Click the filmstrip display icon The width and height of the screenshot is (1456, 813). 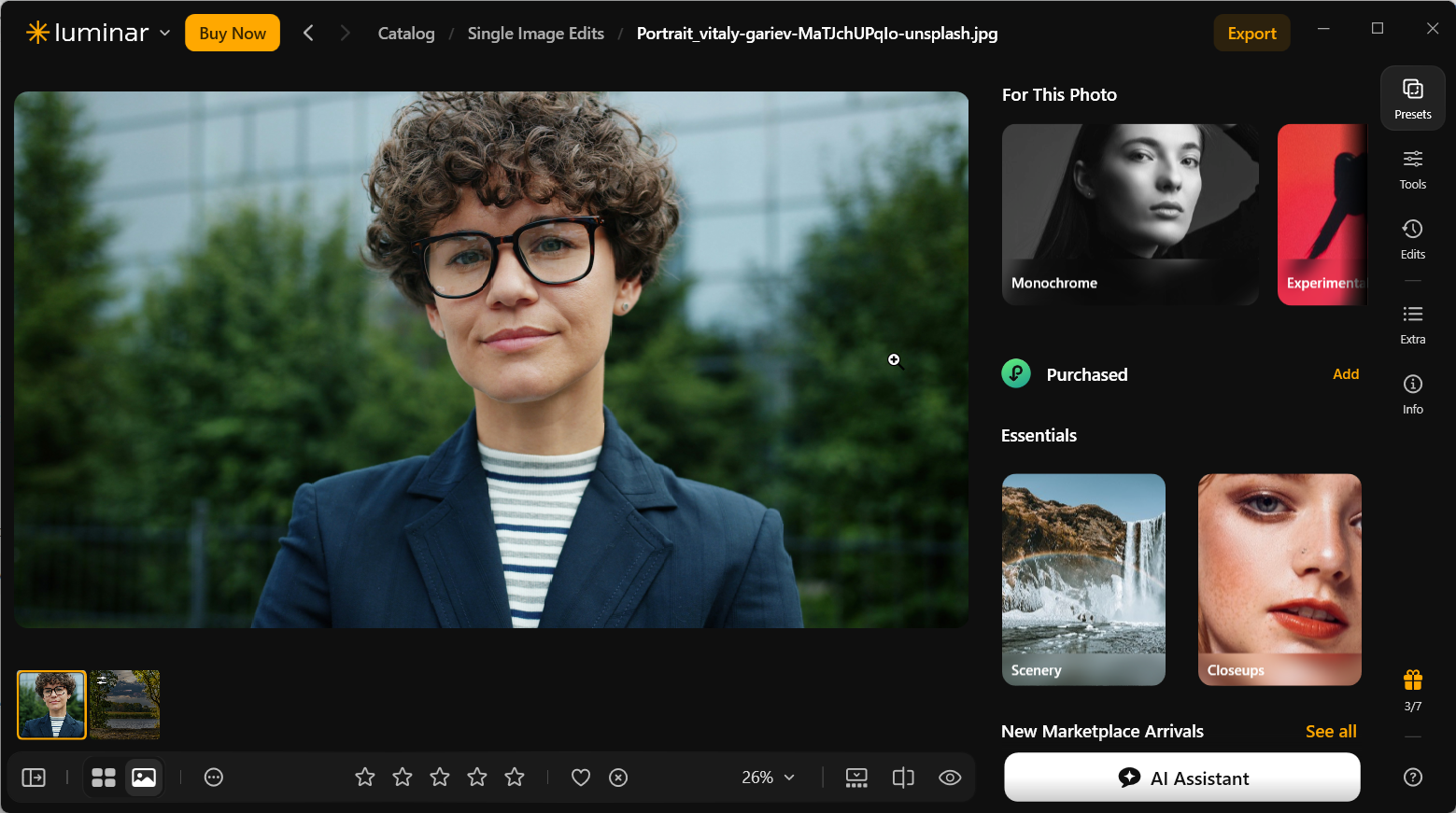tap(856, 778)
